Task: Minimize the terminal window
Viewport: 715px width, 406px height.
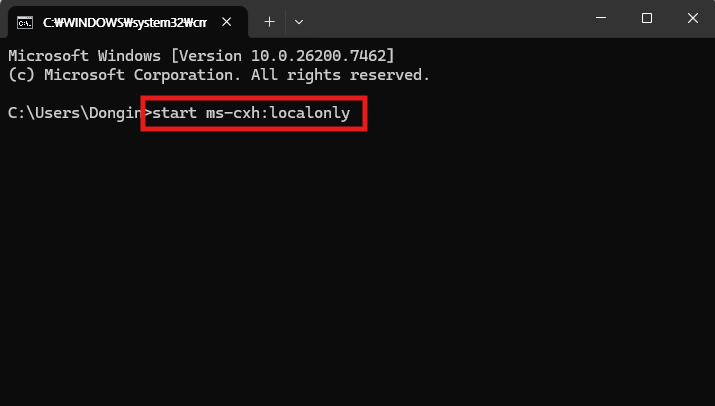Action: pyautogui.click(x=600, y=18)
